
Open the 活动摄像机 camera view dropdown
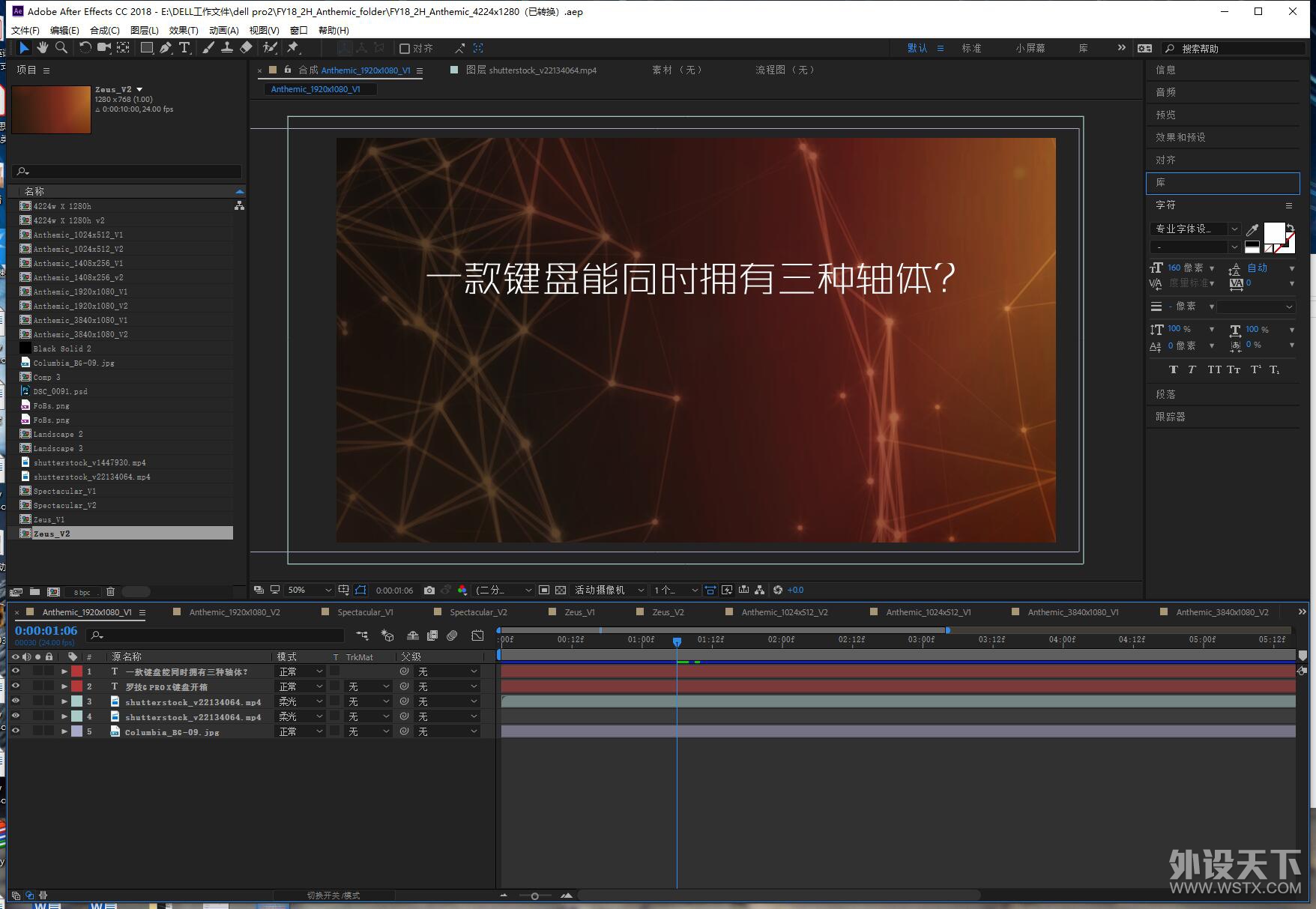tap(609, 591)
